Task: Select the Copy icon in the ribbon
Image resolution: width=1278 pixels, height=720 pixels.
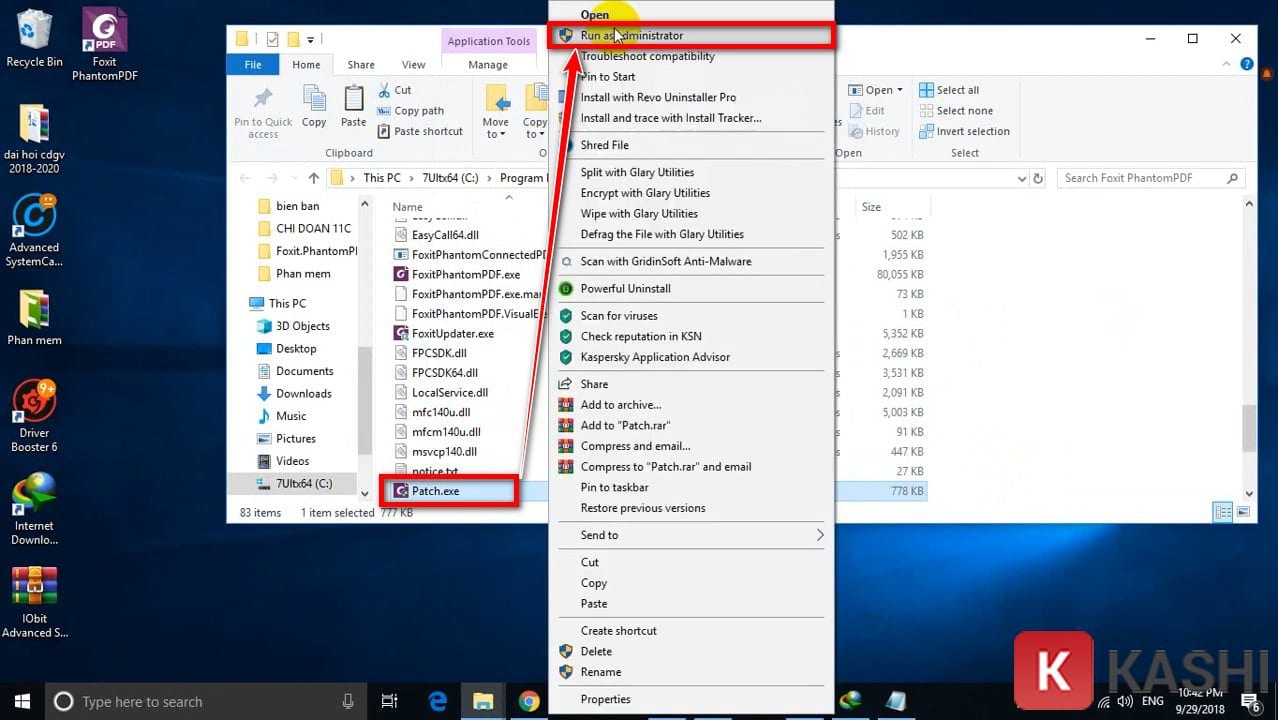Action: pyautogui.click(x=314, y=104)
